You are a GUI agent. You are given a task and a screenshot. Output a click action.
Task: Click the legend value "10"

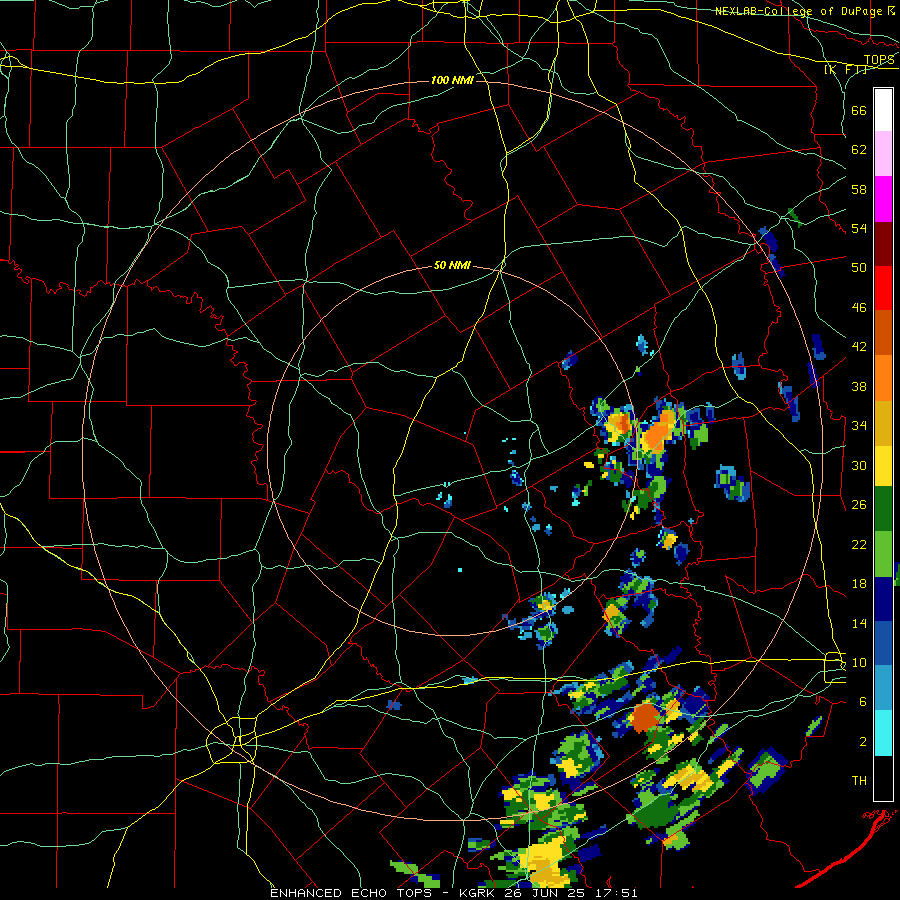[859, 662]
